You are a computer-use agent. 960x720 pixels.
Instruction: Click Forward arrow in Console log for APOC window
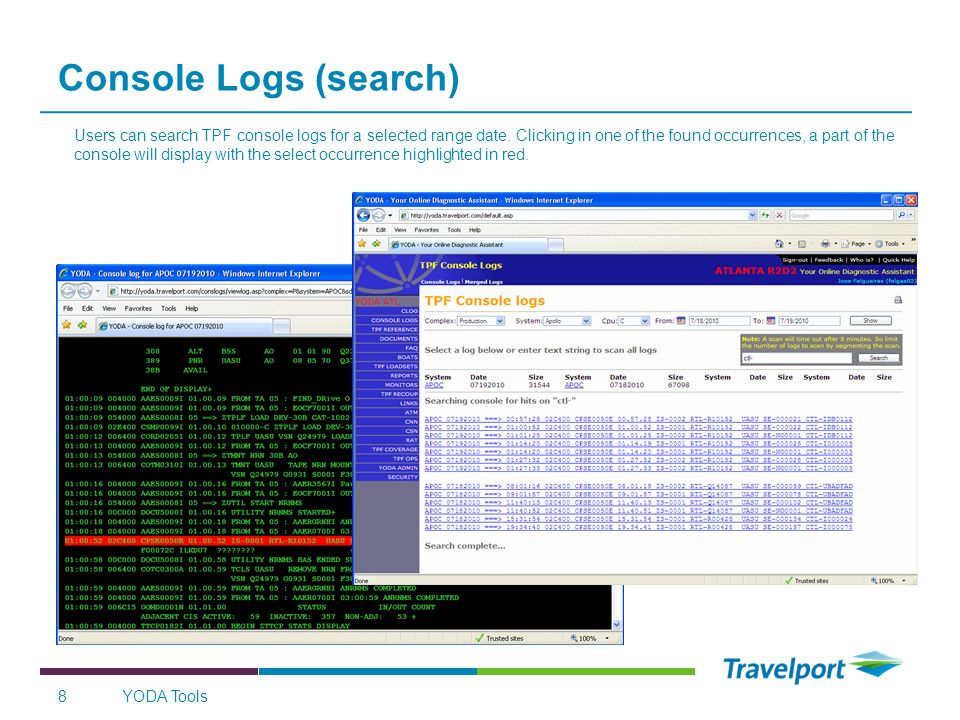[x=84, y=291]
